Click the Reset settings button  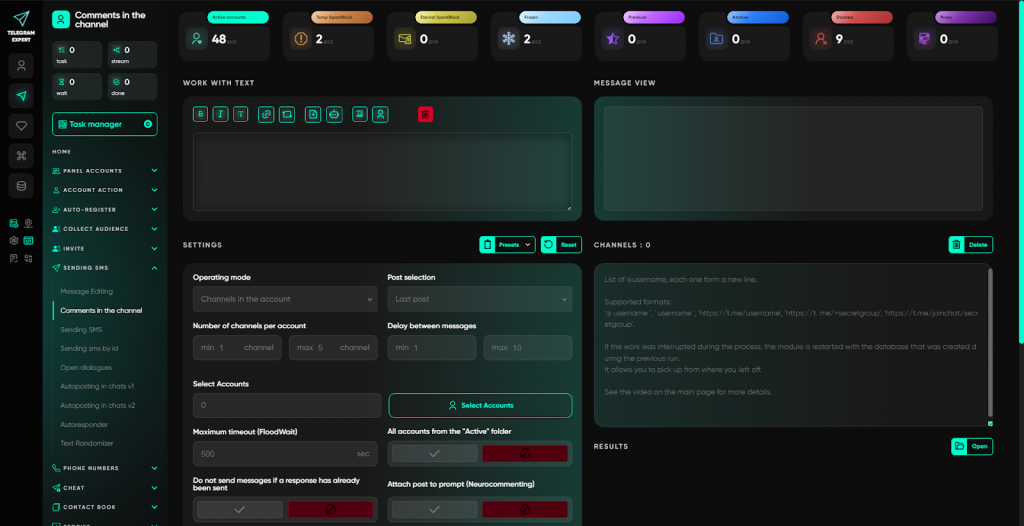pos(561,244)
